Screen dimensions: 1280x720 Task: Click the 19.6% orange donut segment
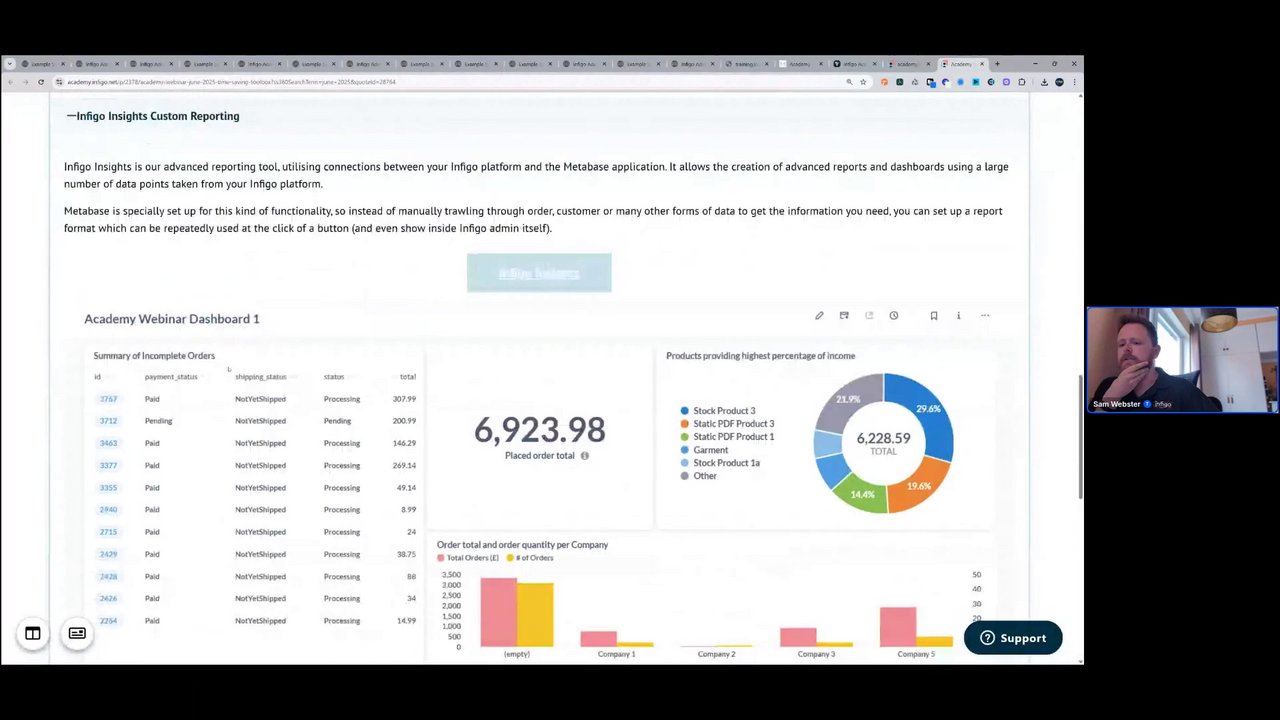tap(917, 487)
